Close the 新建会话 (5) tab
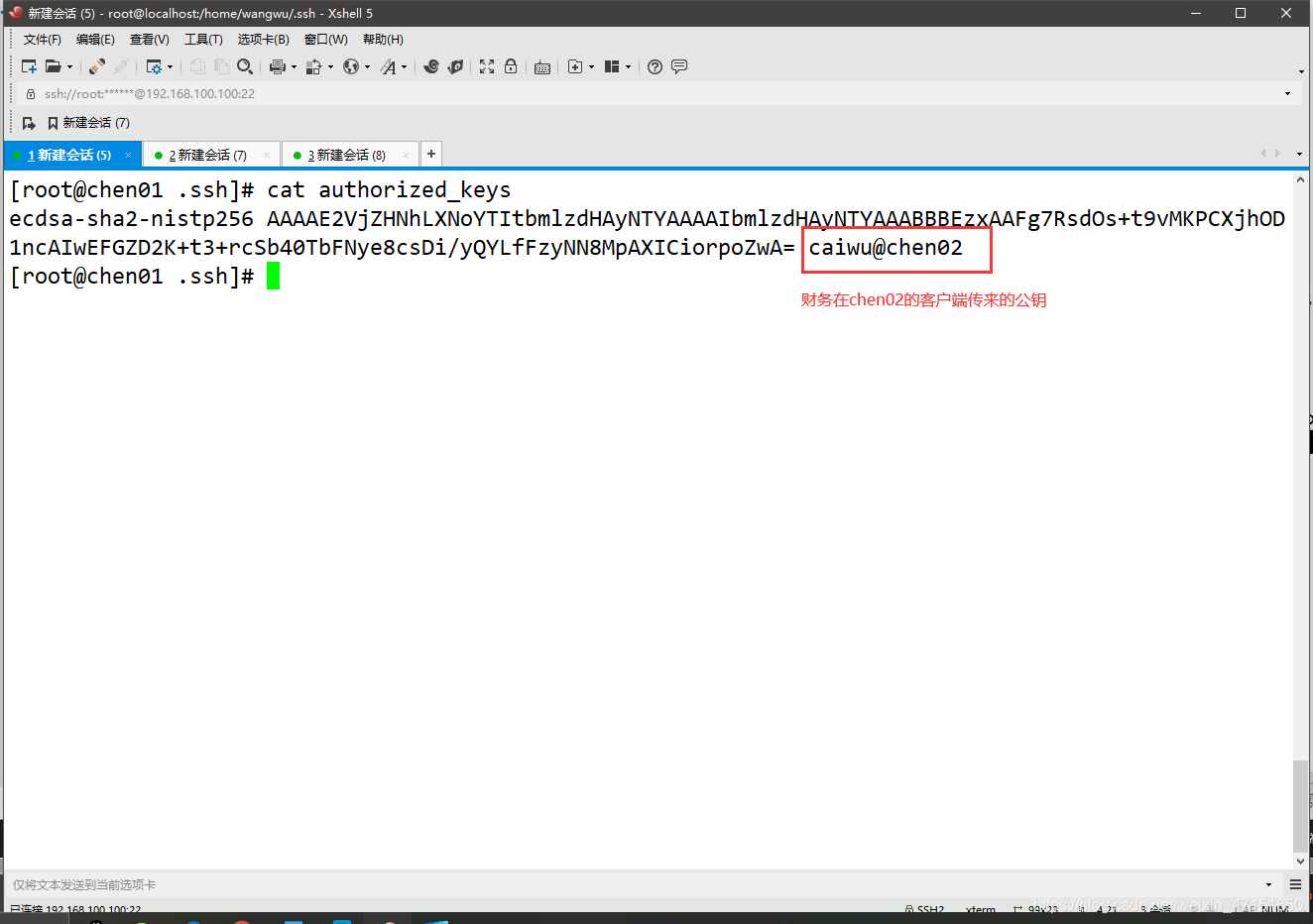Screen dimensions: 1313x924 point(128,155)
